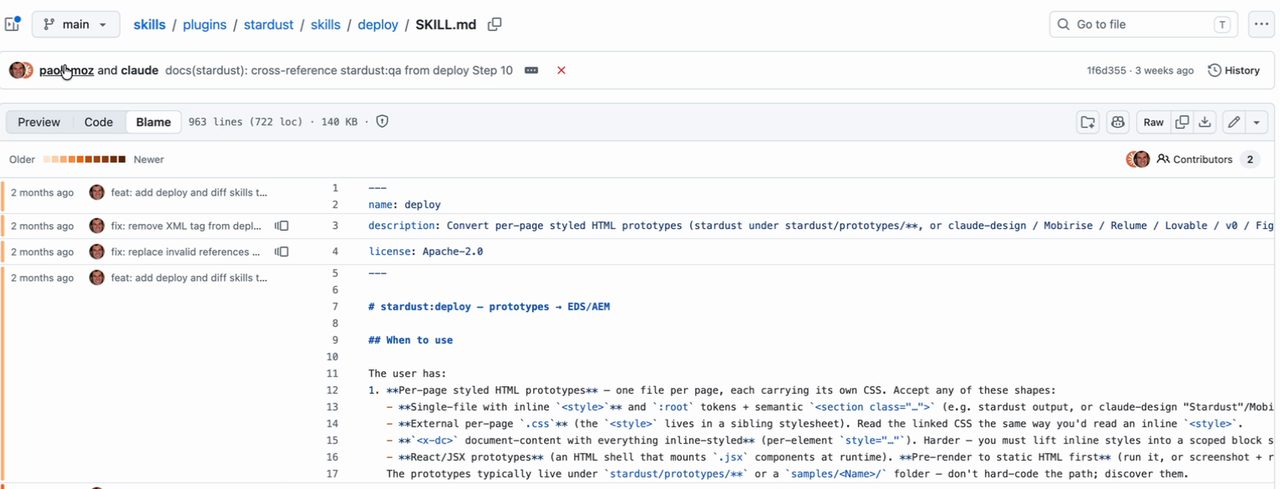
Task: Open commit 'fix: remove XML tag from depl…'
Action: [186, 226]
